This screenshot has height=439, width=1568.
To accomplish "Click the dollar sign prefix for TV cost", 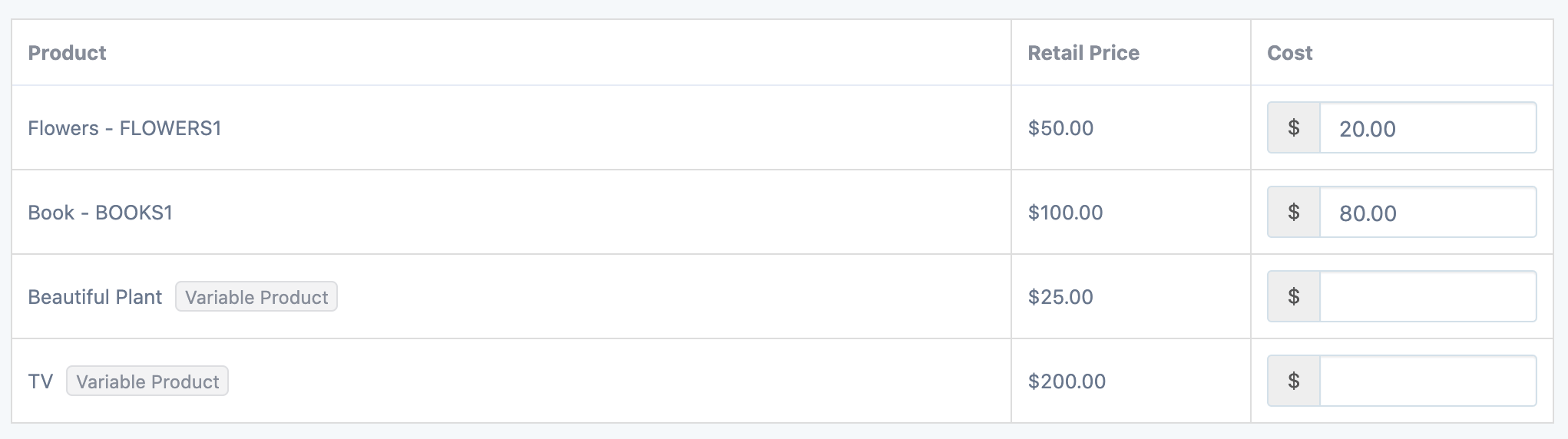I will point(1294,381).
